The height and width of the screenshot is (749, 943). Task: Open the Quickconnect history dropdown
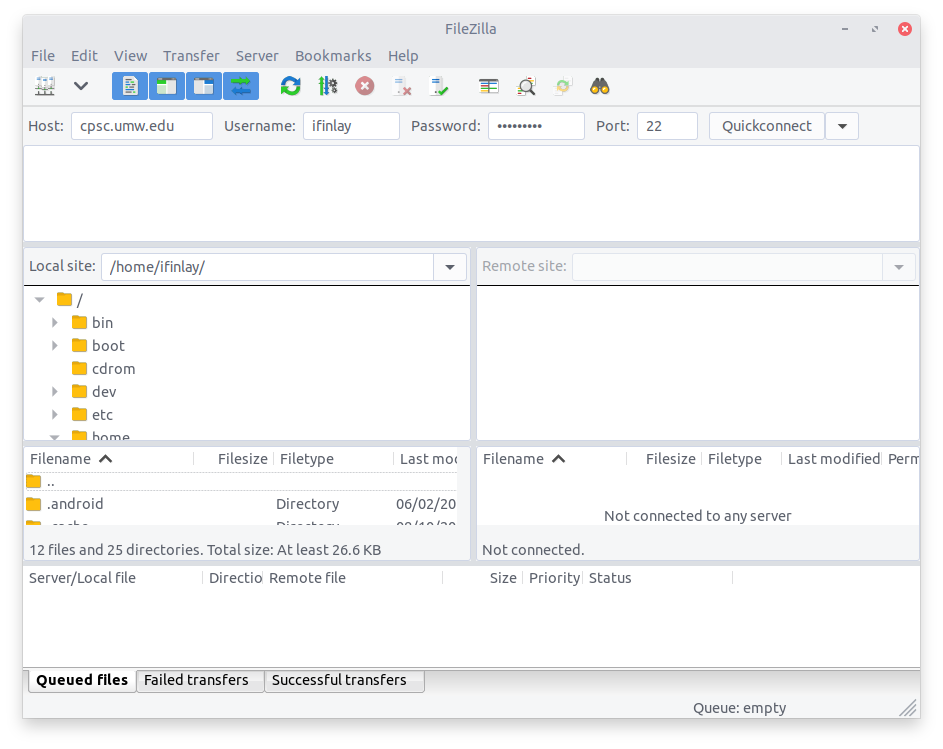click(x=842, y=126)
